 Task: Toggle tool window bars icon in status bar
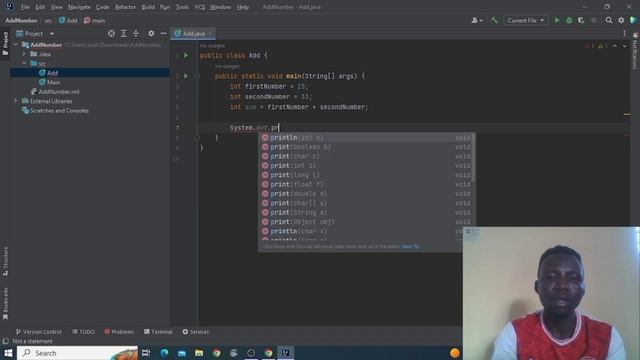pos(5,341)
